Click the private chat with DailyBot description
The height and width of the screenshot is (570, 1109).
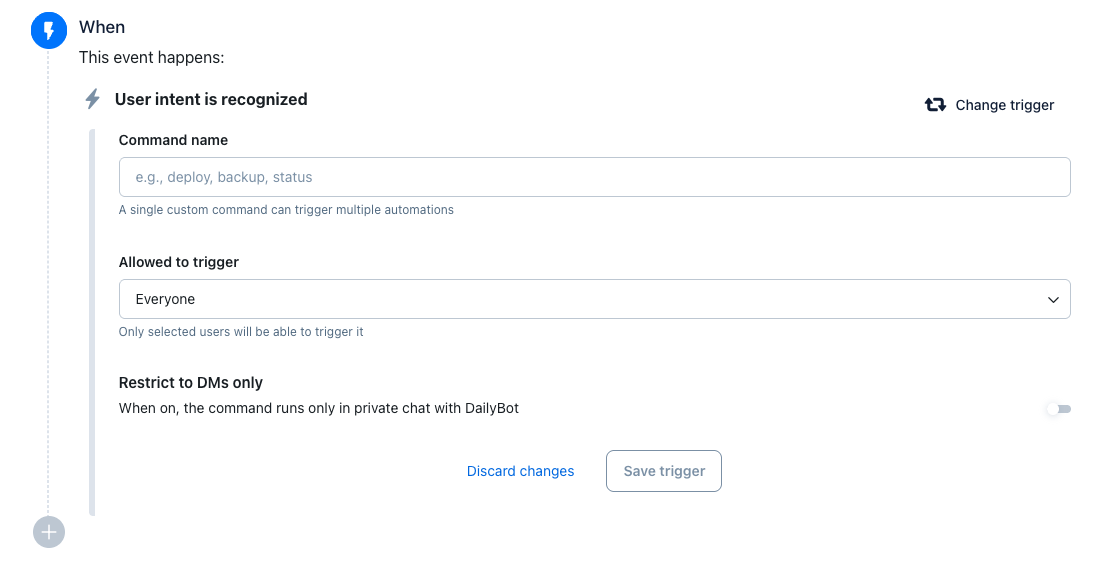click(x=318, y=408)
